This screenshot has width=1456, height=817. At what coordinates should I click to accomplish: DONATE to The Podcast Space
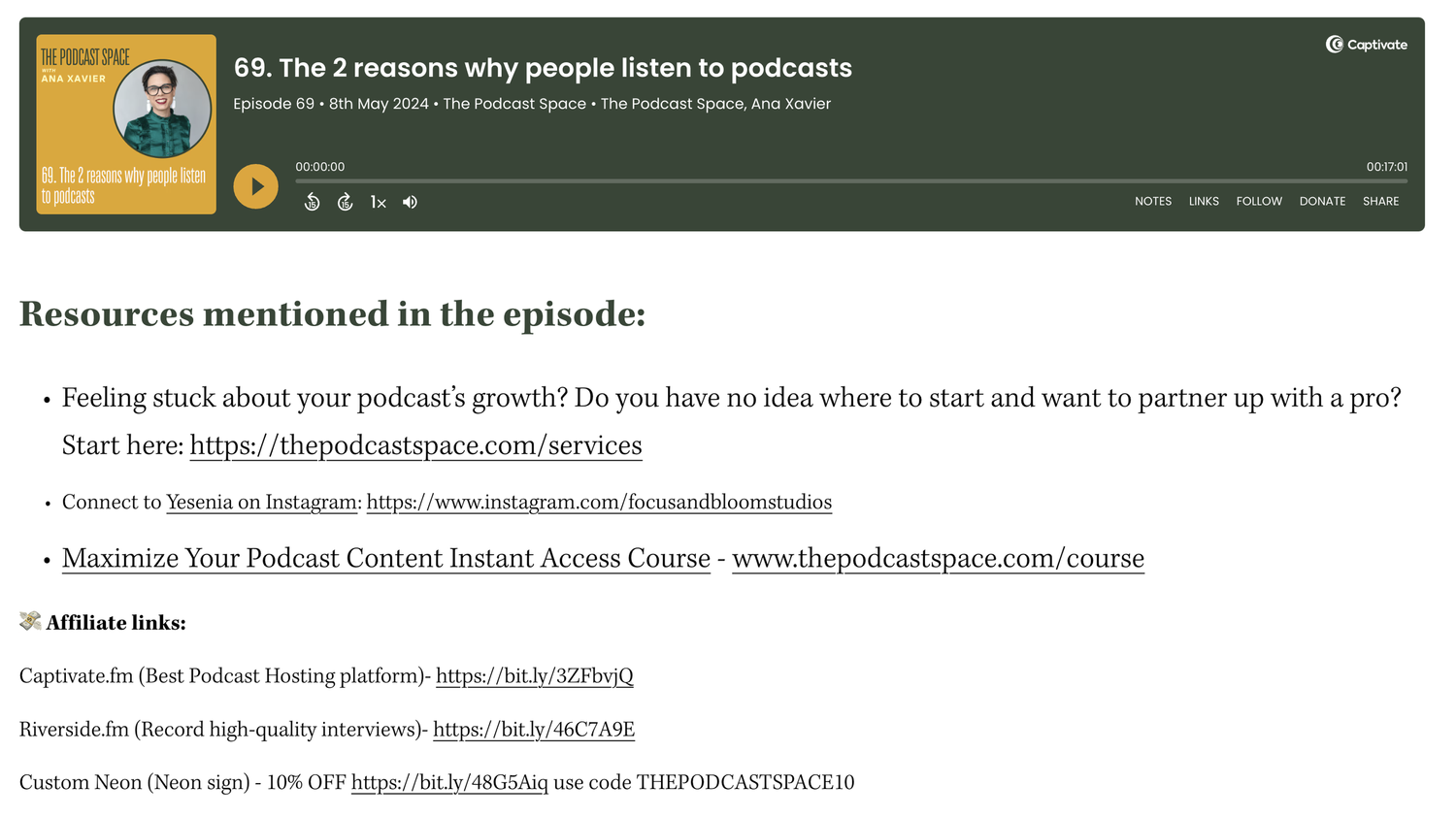(1322, 201)
